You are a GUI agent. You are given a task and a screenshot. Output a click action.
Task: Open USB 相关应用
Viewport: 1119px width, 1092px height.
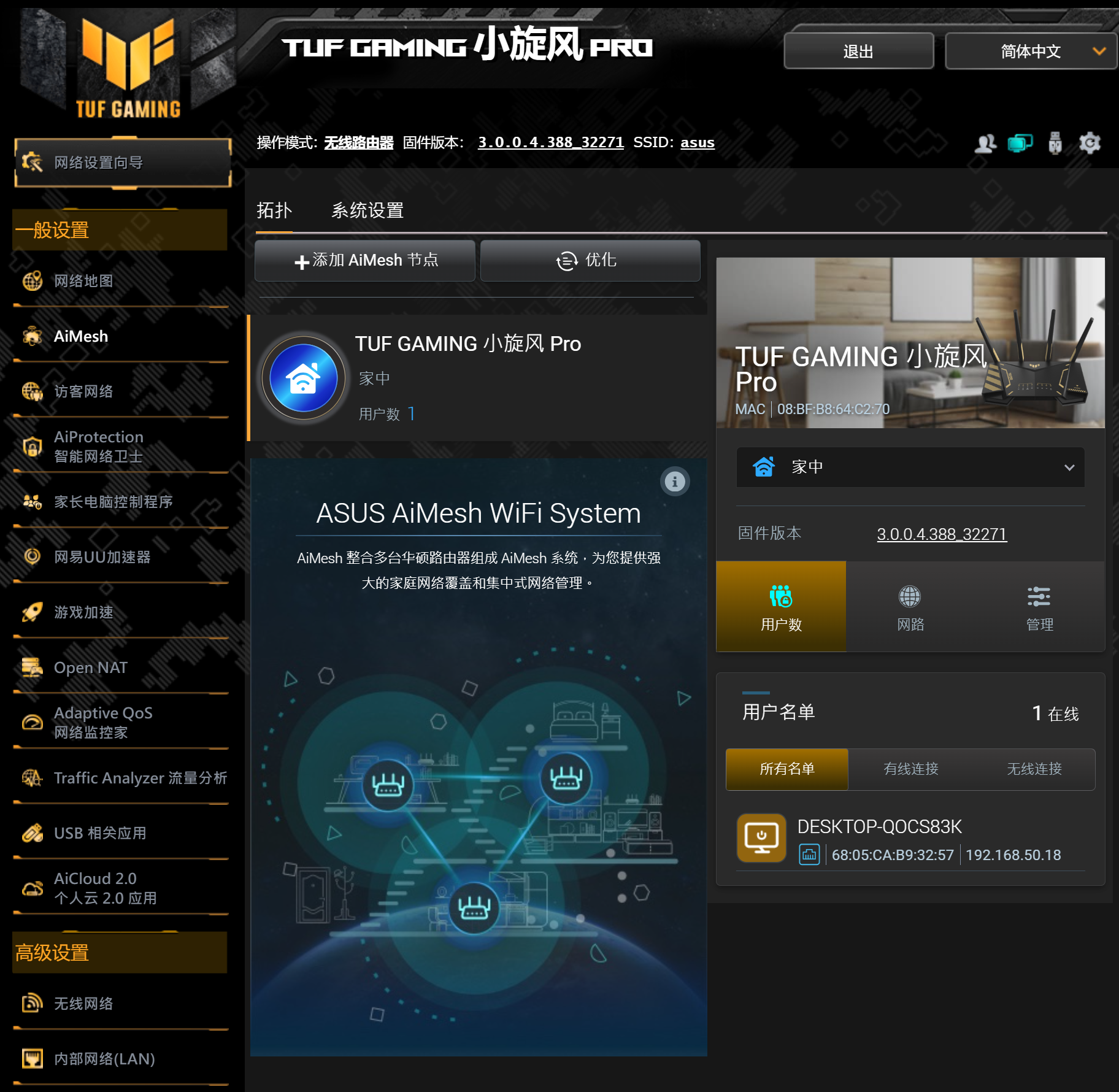[x=121, y=833]
